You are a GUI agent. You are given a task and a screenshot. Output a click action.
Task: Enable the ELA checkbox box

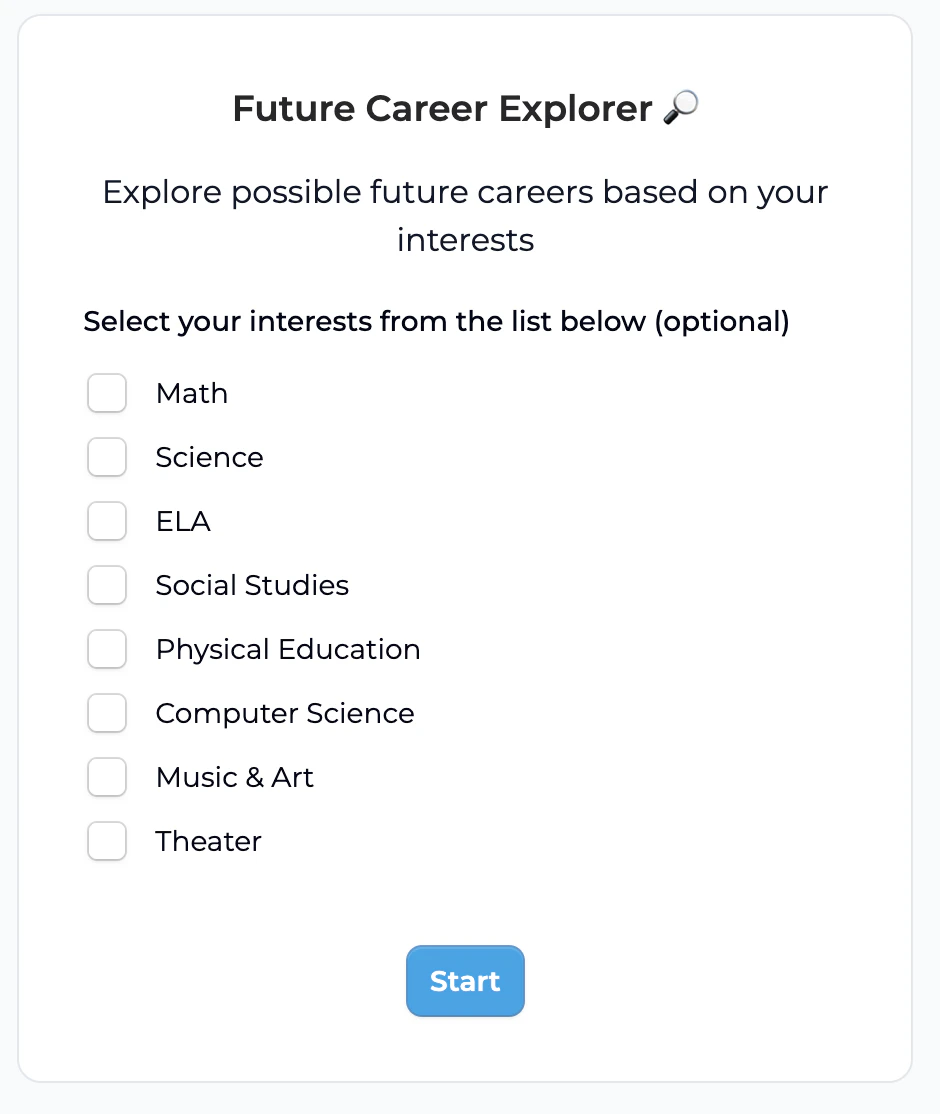pyautogui.click(x=107, y=521)
